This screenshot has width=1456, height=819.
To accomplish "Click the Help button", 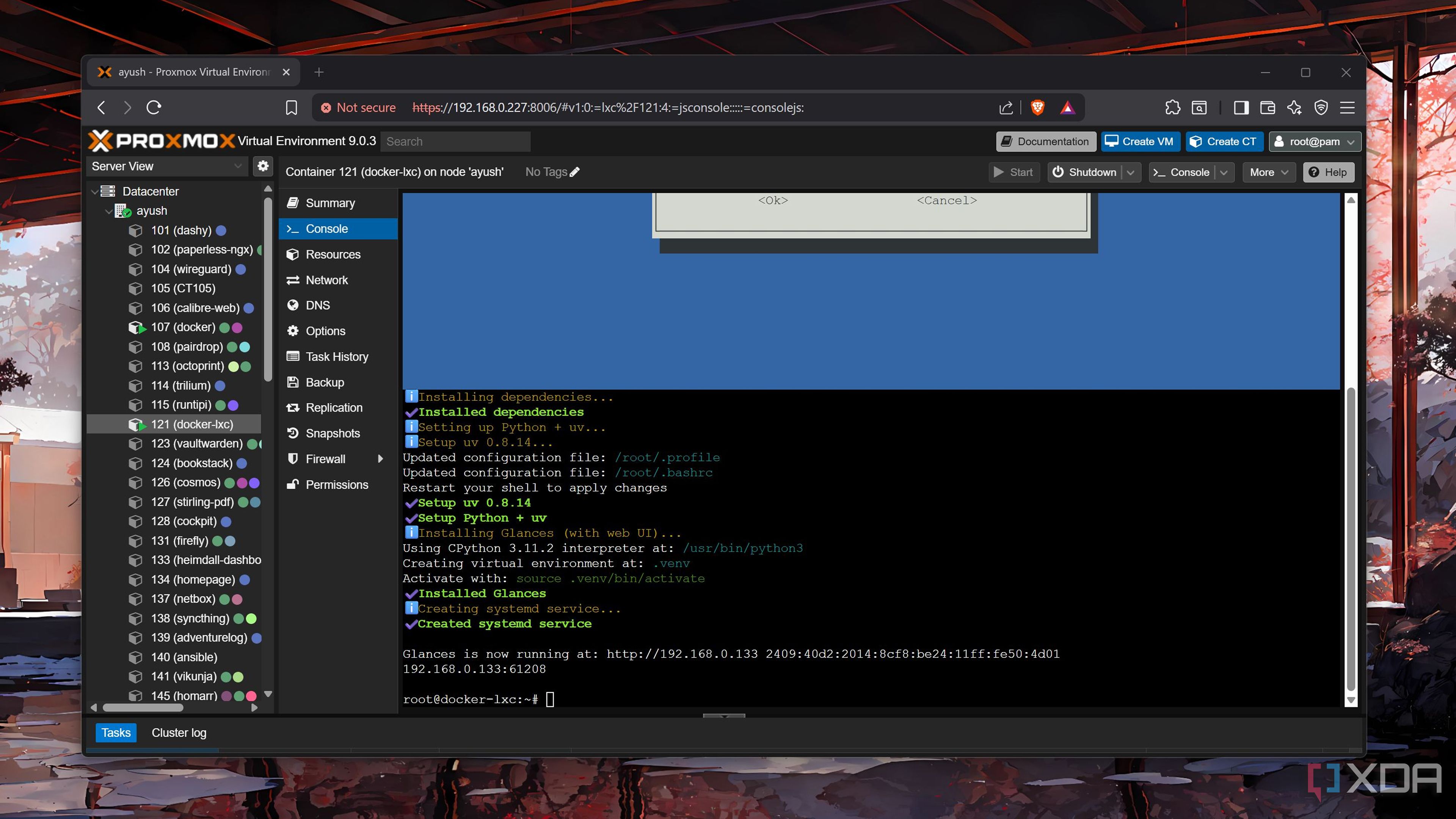I will click(1328, 173).
